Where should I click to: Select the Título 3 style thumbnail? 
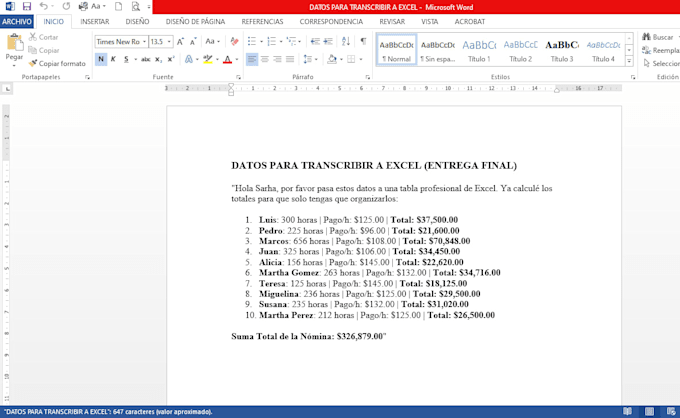tap(562, 50)
